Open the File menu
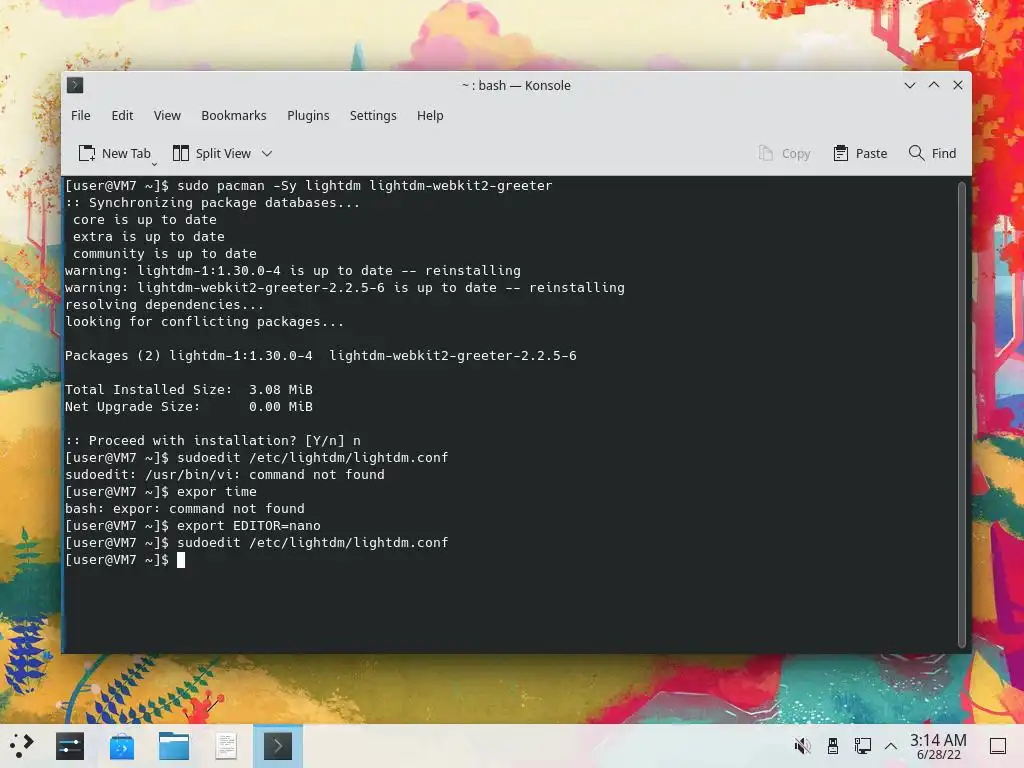 (x=81, y=116)
